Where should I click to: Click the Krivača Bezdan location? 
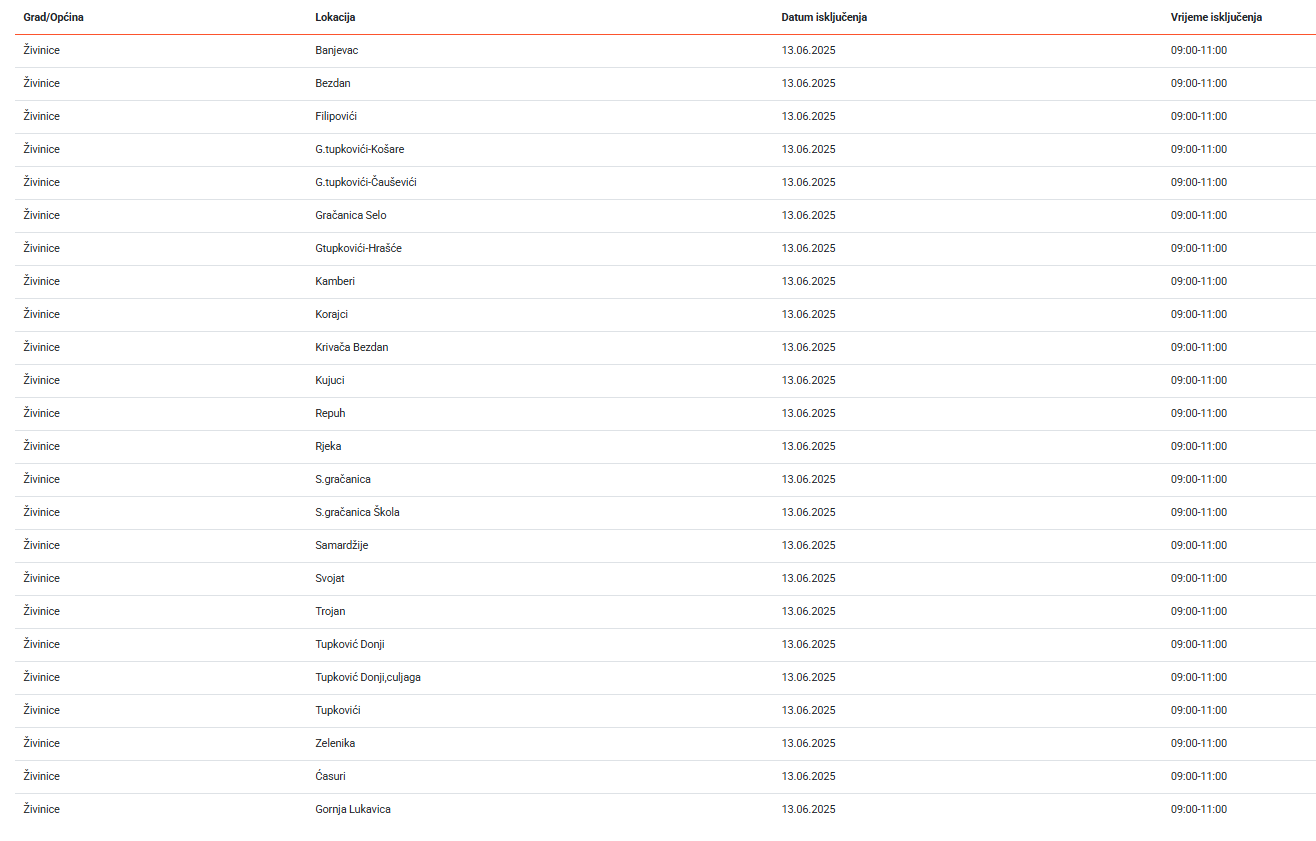point(351,347)
